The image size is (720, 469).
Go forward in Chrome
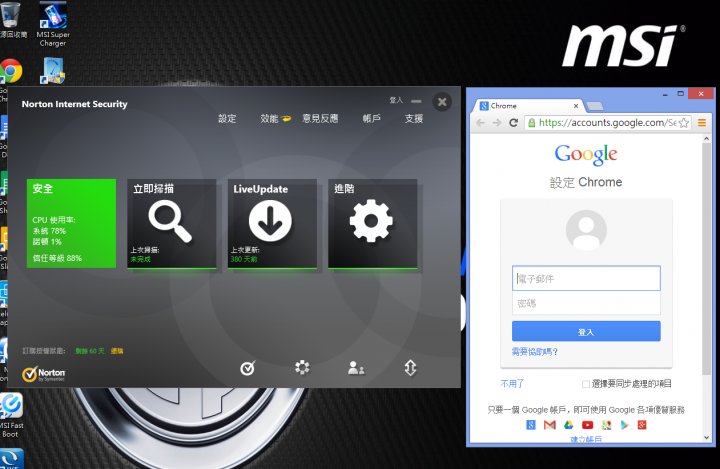coord(497,123)
